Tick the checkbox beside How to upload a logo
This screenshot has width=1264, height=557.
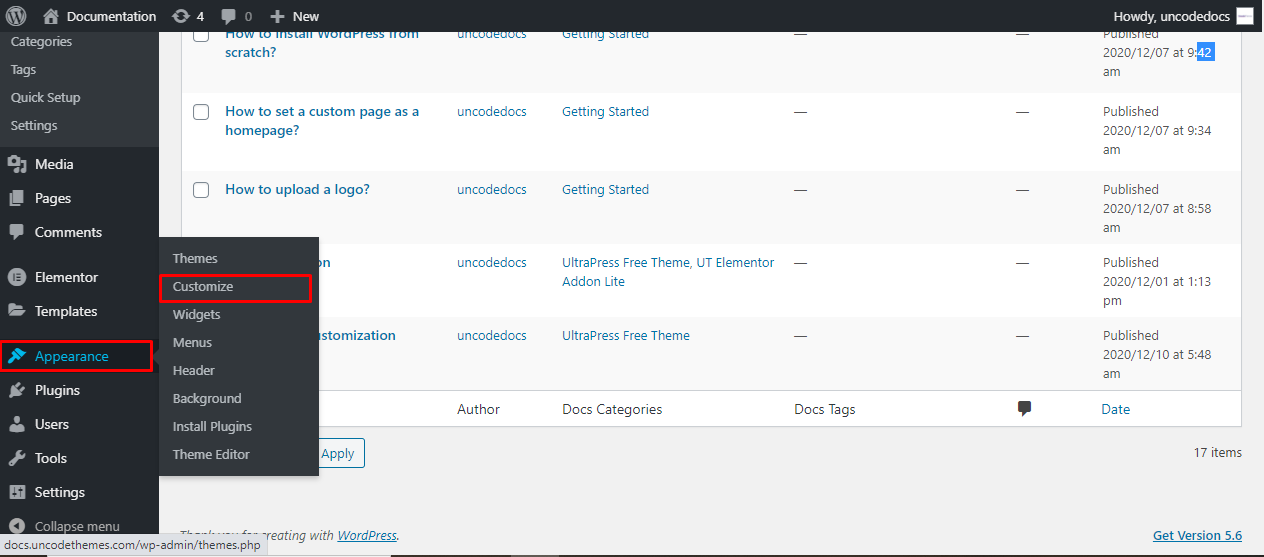tap(201, 190)
